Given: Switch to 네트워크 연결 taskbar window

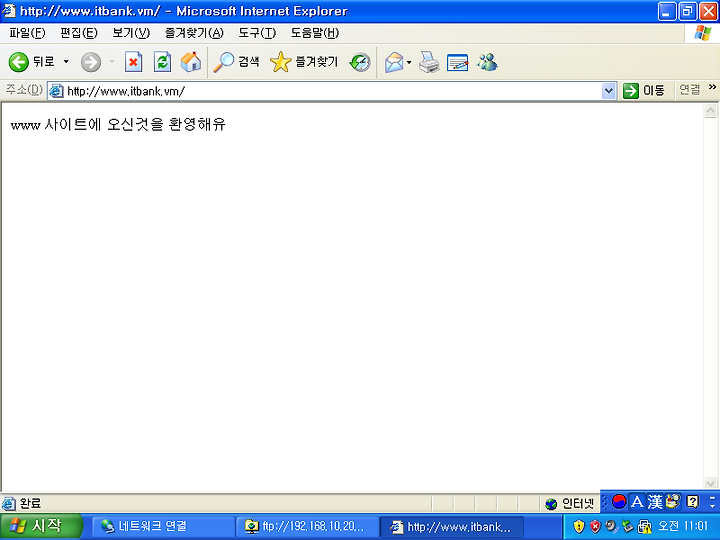Looking at the screenshot, I should coord(163,526).
